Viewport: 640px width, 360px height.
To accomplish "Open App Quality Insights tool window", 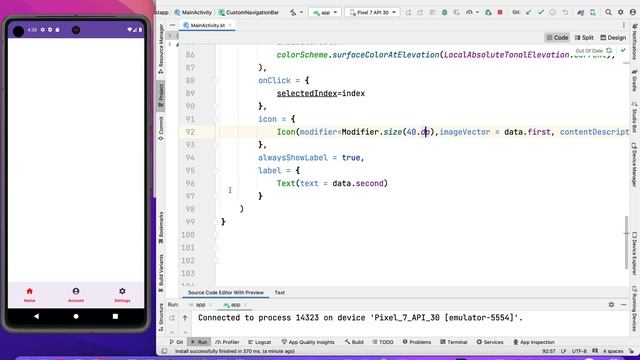I will pyautogui.click(x=308, y=342).
